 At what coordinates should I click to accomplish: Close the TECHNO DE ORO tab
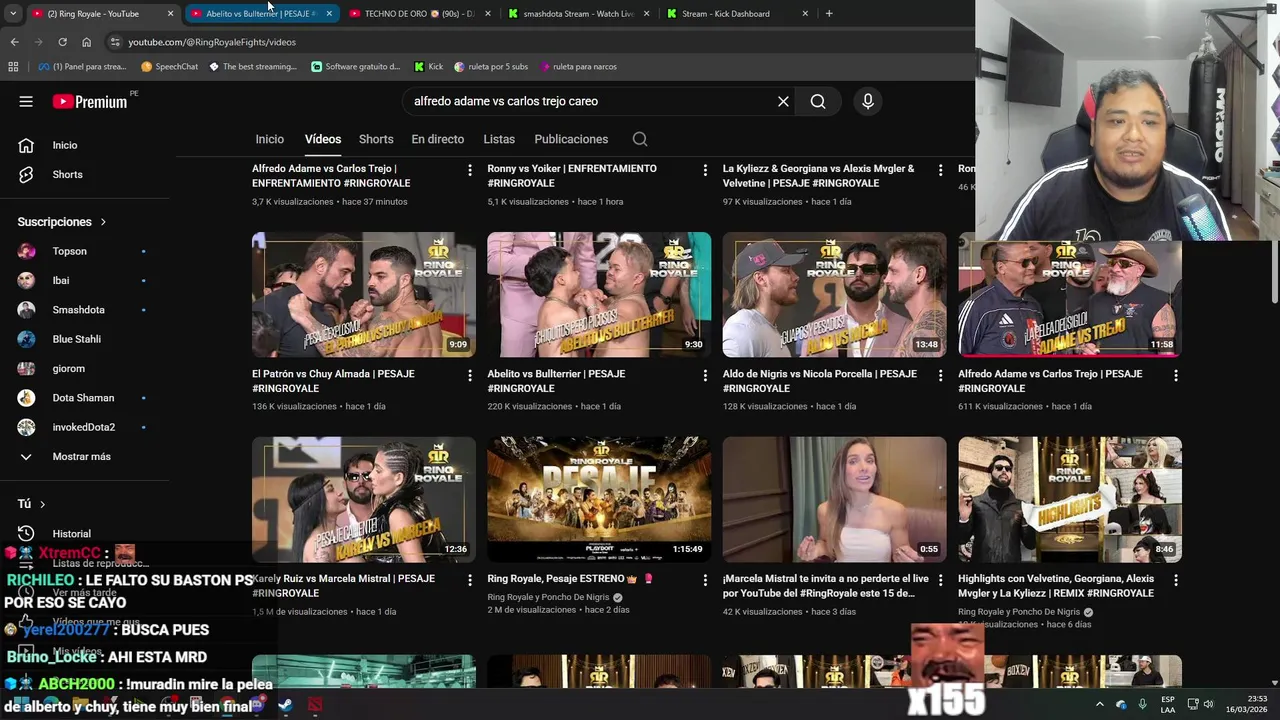487,14
